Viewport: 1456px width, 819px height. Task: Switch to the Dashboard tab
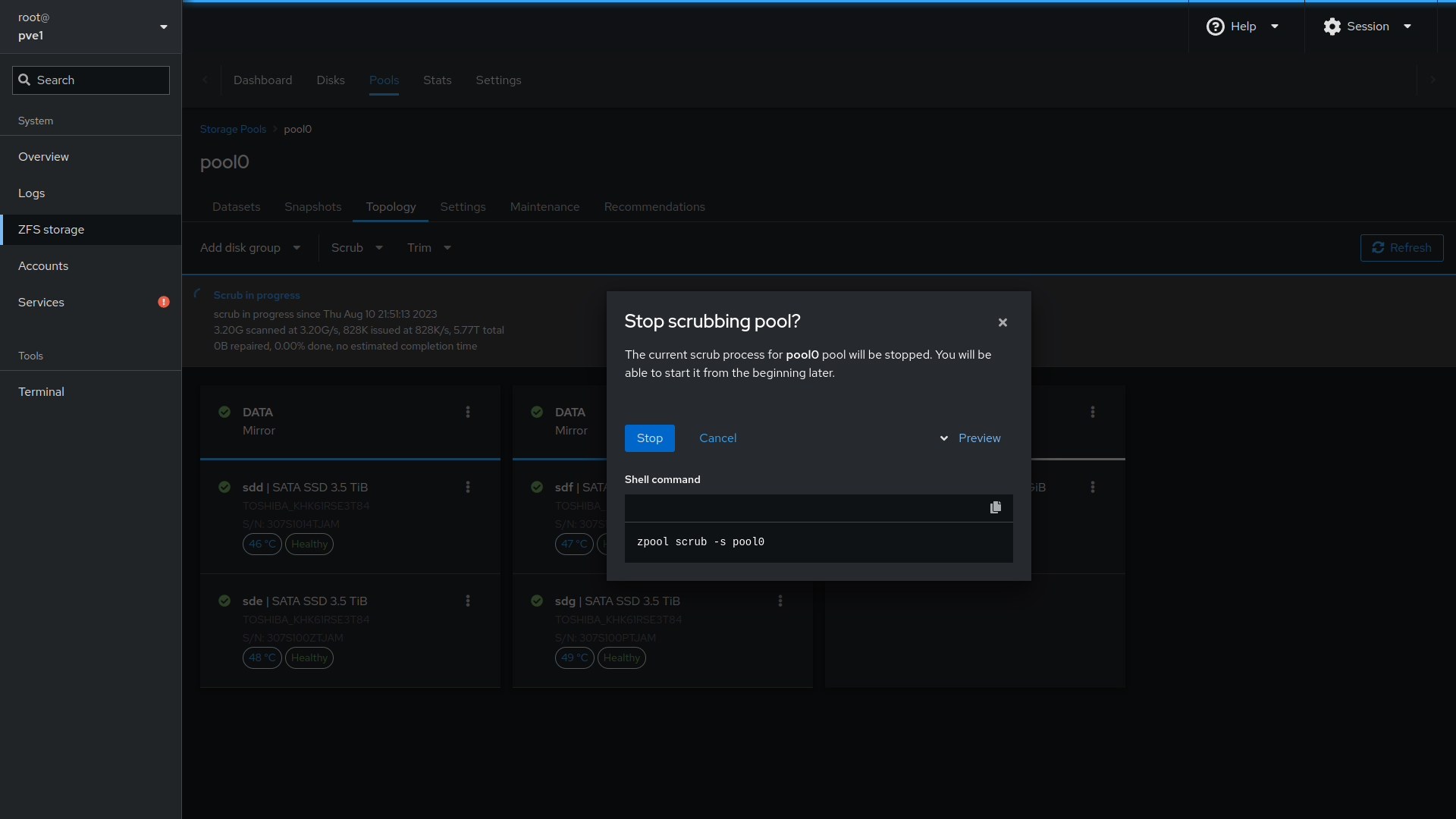262,80
